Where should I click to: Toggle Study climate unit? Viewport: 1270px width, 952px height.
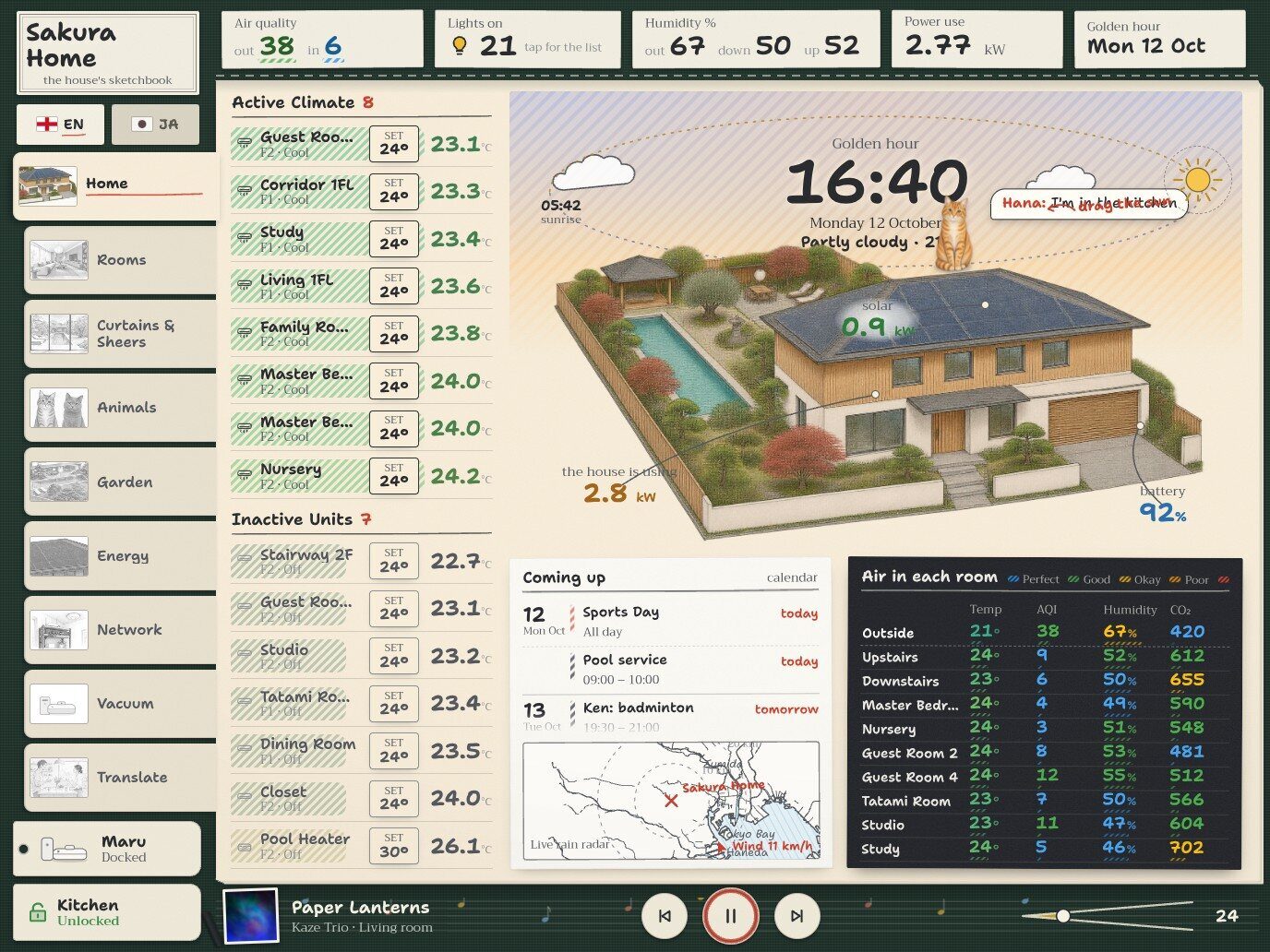tap(299, 239)
